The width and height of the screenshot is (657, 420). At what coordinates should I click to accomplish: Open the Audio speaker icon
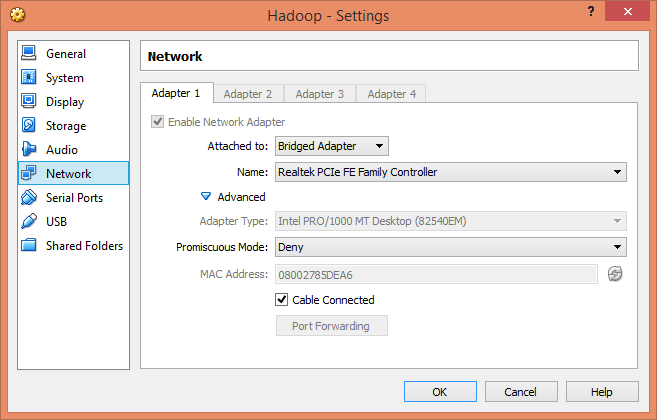(x=29, y=149)
